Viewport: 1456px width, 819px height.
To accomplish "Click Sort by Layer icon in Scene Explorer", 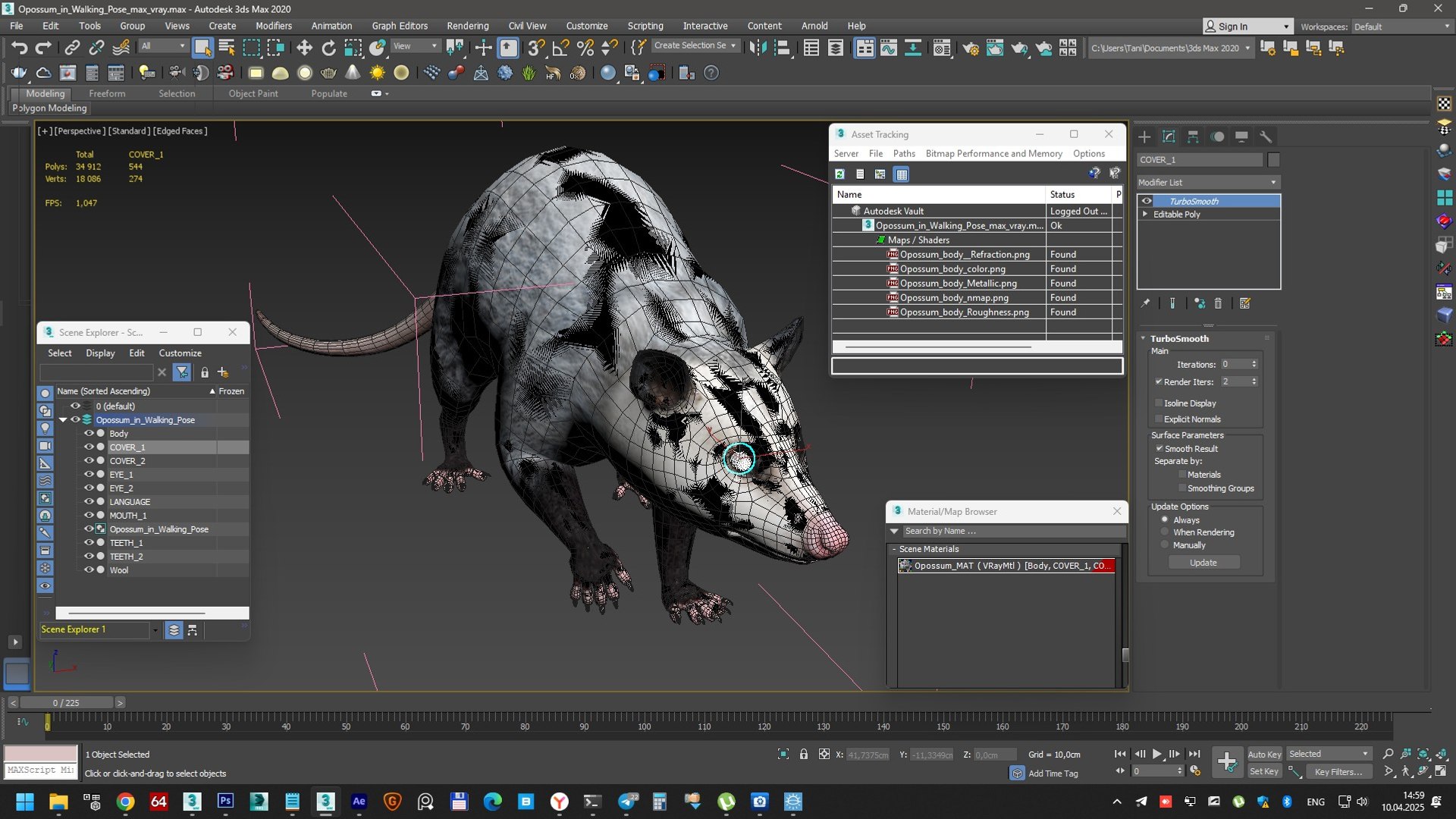I will pyautogui.click(x=174, y=630).
